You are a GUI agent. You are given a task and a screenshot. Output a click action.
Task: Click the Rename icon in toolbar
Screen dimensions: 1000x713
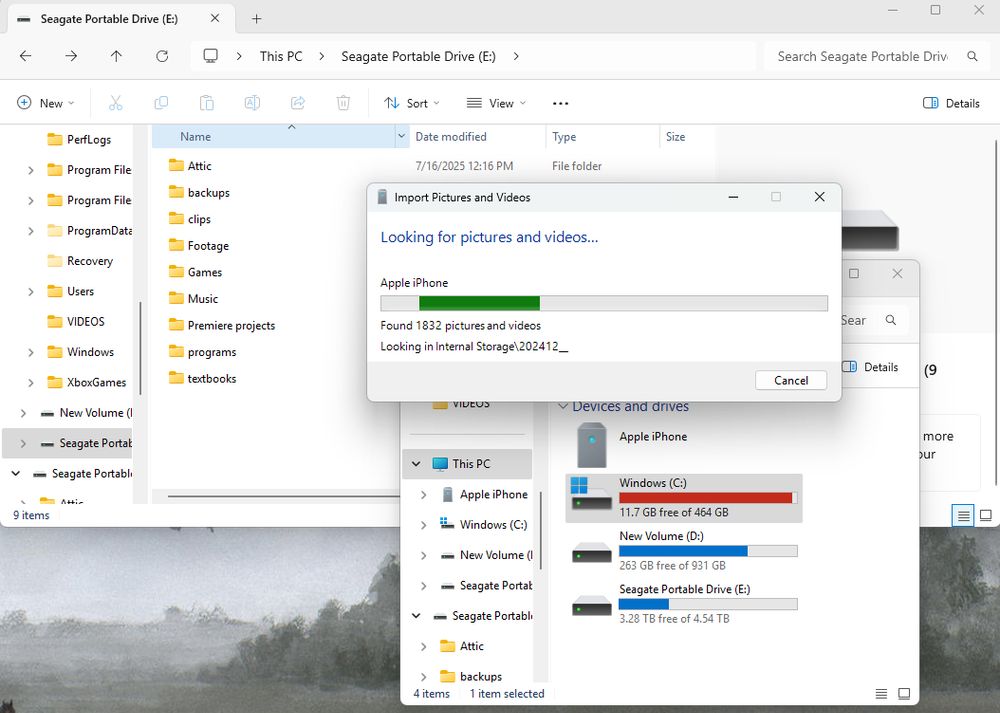(252, 103)
